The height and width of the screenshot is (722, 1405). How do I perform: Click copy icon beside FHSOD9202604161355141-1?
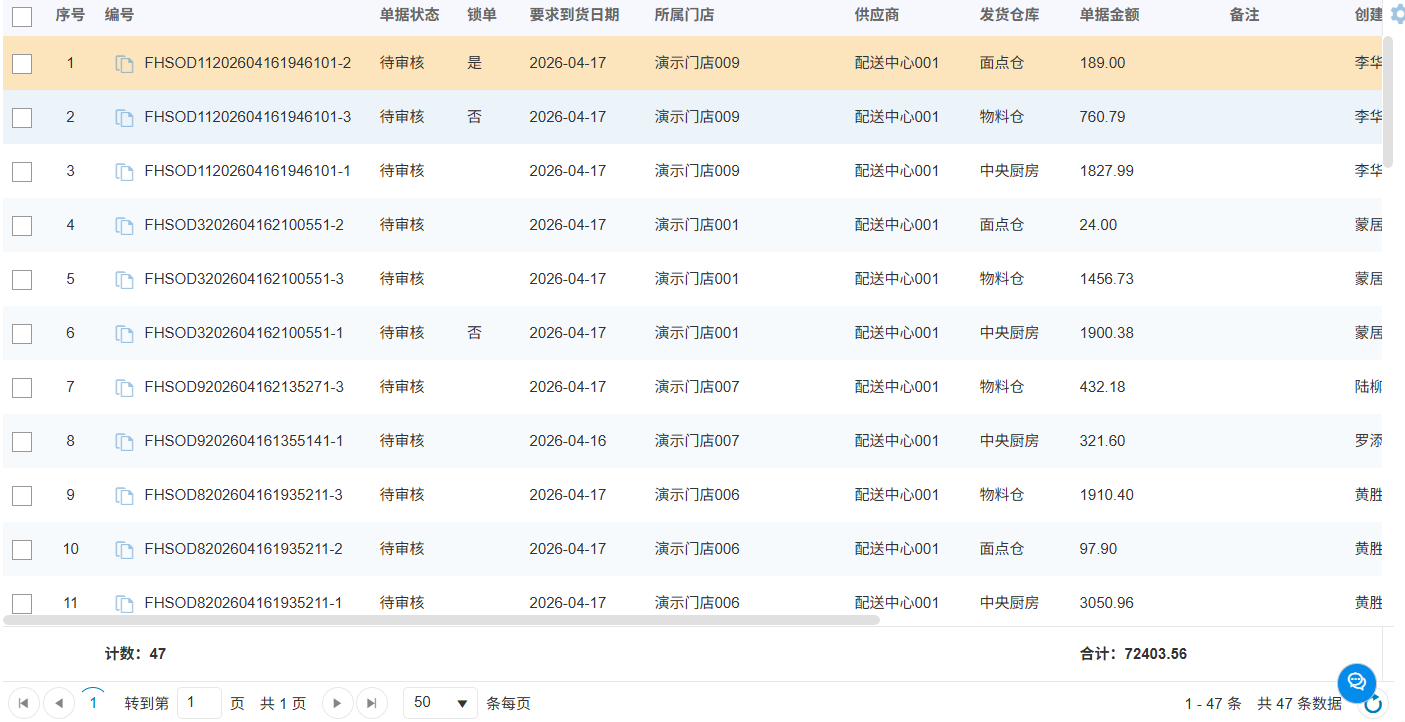point(124,442)
